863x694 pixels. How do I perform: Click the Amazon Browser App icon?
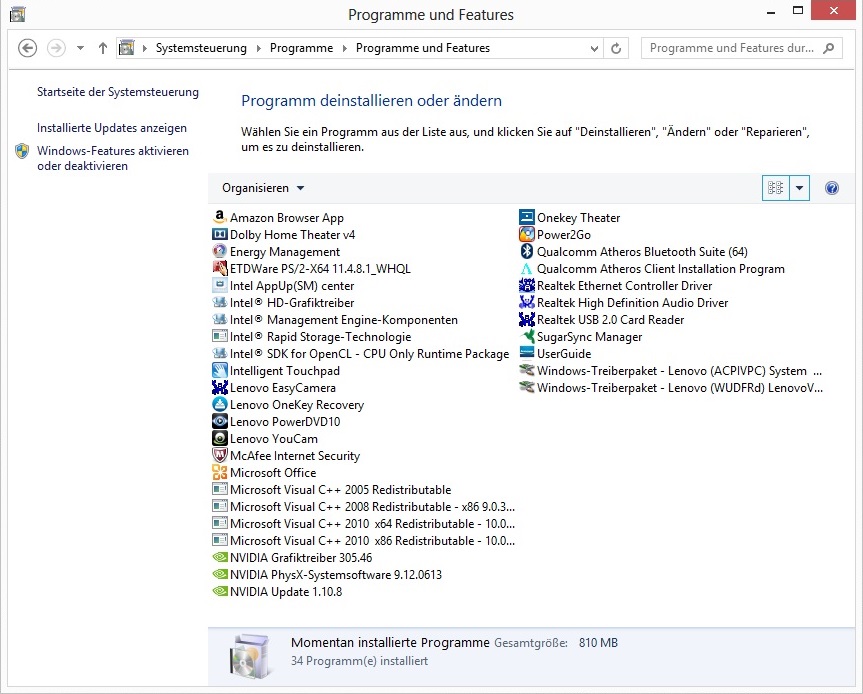[220, 218]
